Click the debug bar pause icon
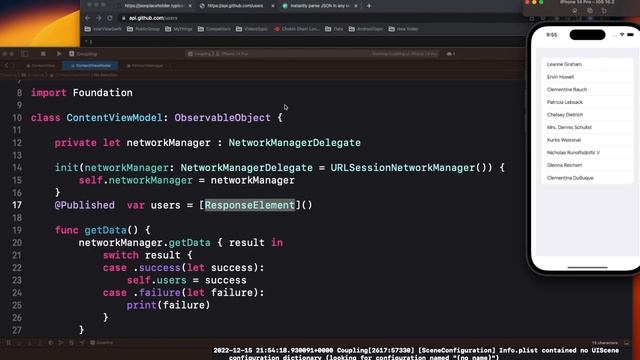Screen dimensions: 640x360 (x=8, y=342)
